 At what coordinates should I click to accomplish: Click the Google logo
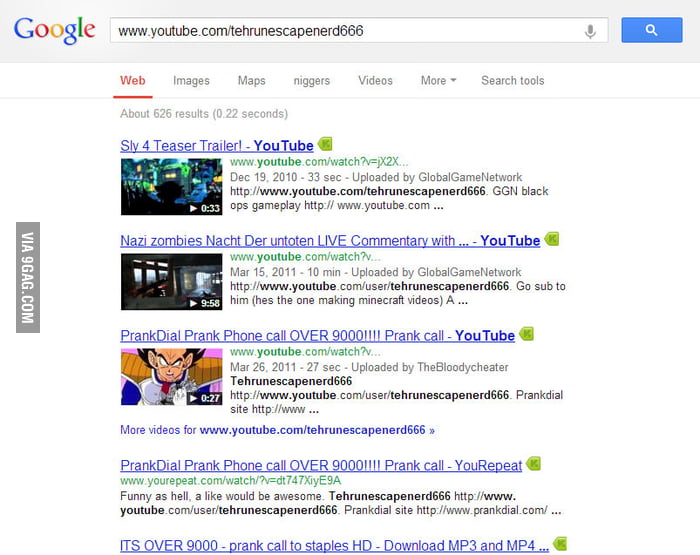coord(54,30)
